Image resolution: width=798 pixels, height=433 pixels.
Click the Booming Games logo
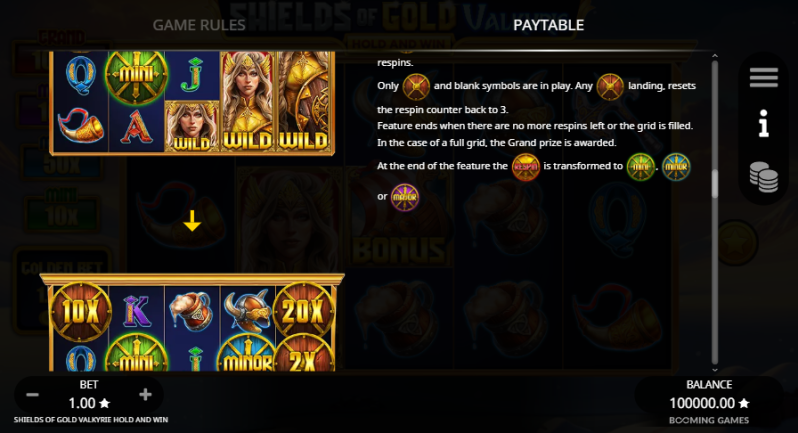pos(708,420)
